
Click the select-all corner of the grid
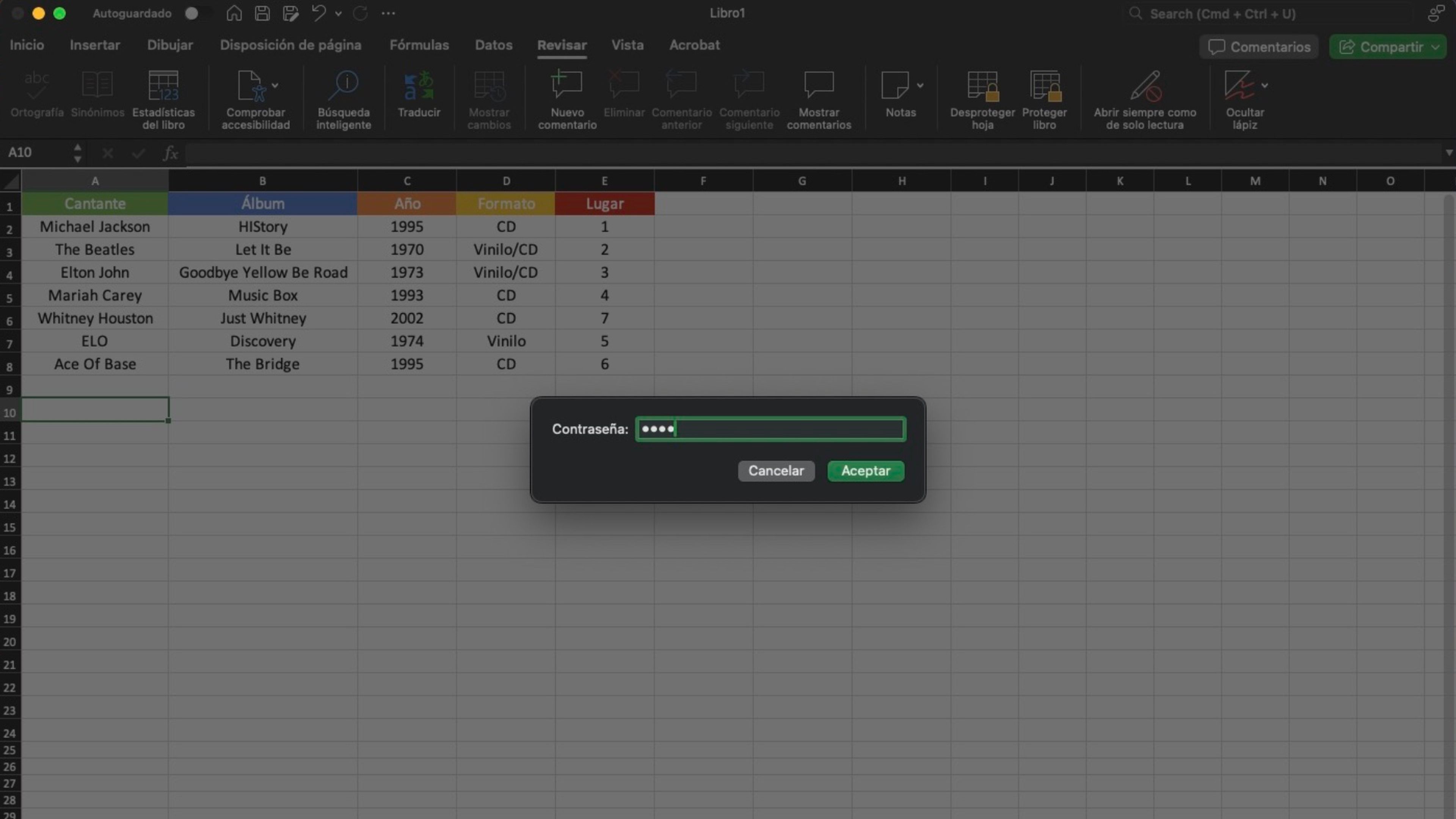click(11, 182)
